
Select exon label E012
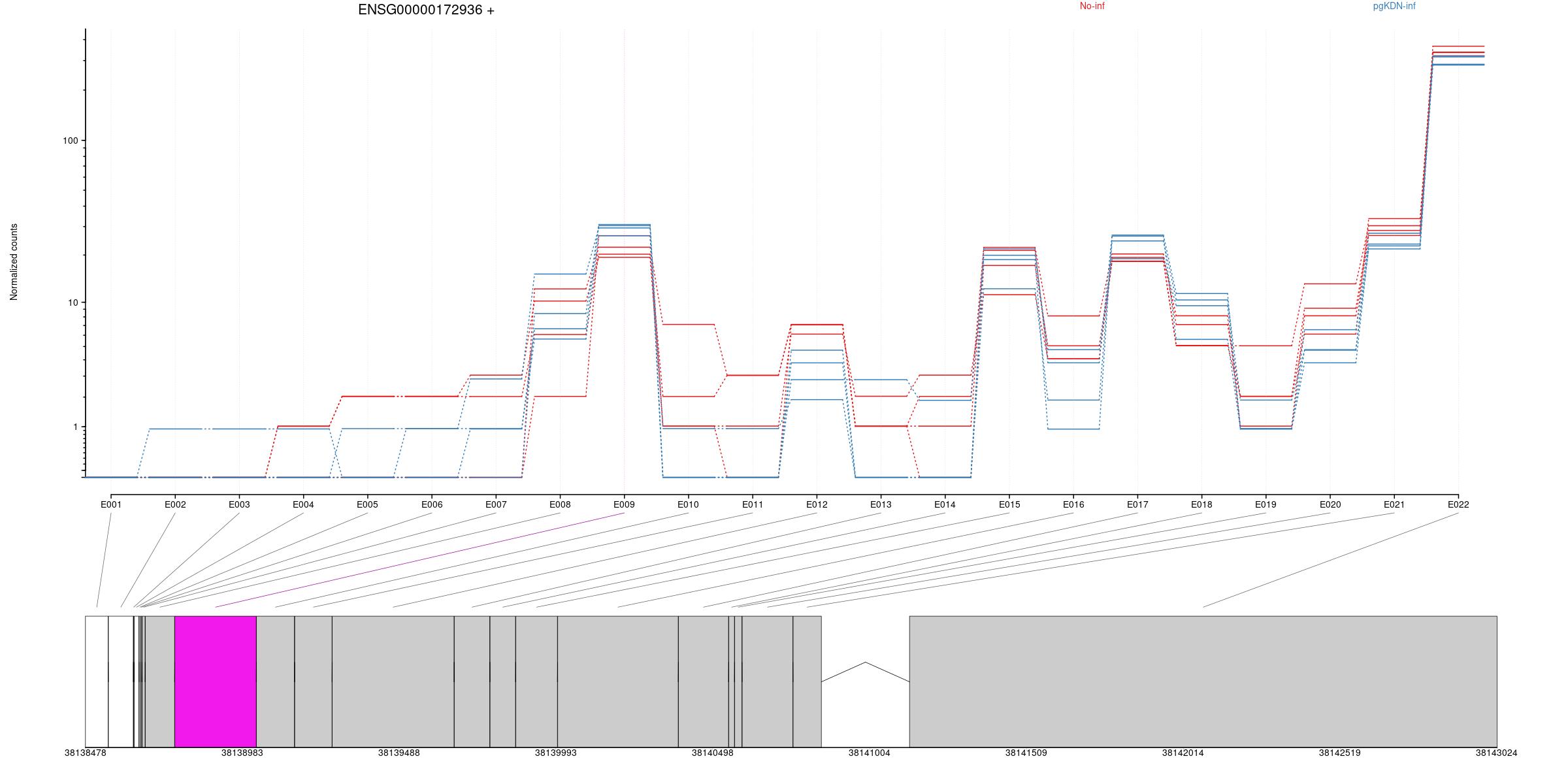click(x=817, y=504)
